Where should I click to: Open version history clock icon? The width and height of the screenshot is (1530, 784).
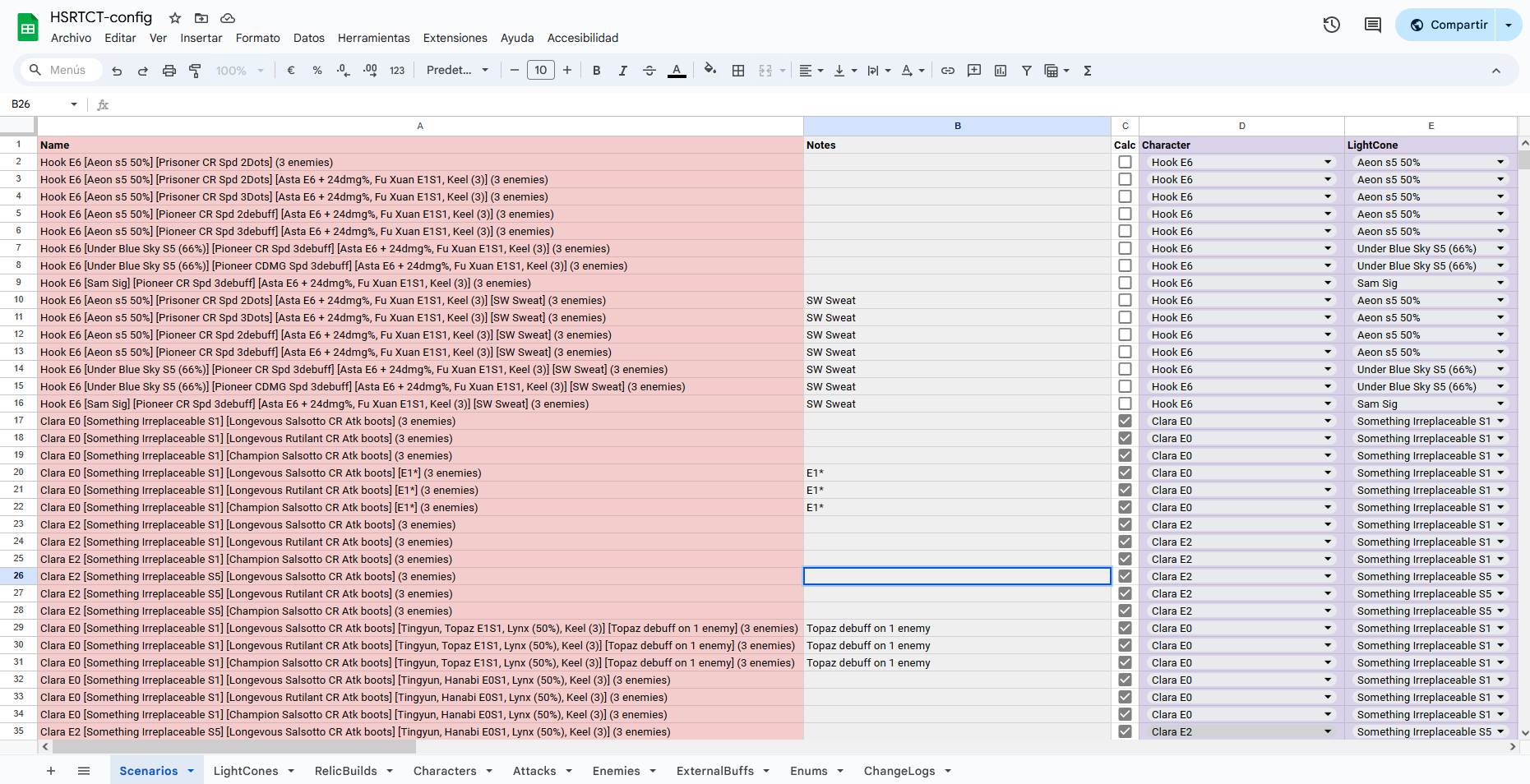1332,25
